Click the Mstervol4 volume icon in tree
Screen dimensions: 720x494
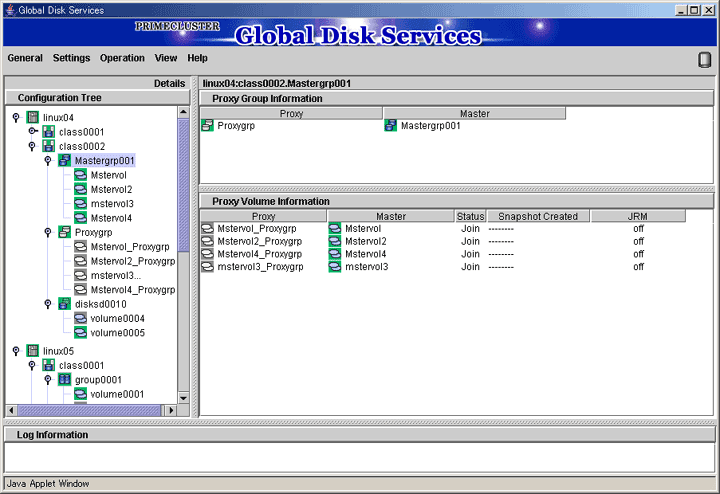80,218
